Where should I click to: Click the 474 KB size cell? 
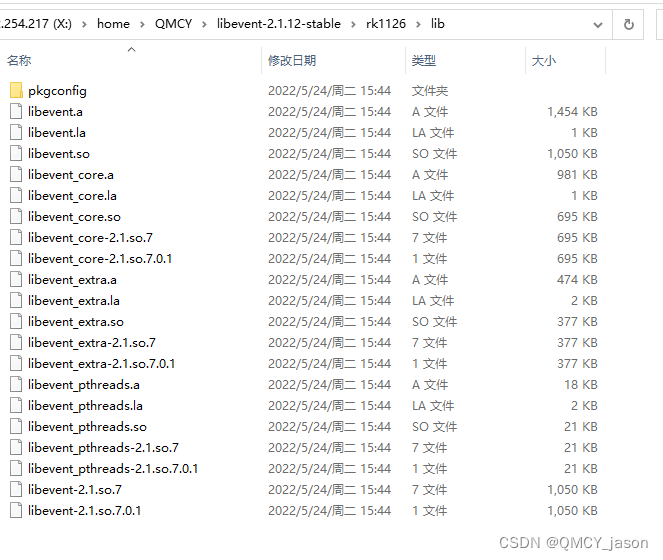[x=577, y=280]
